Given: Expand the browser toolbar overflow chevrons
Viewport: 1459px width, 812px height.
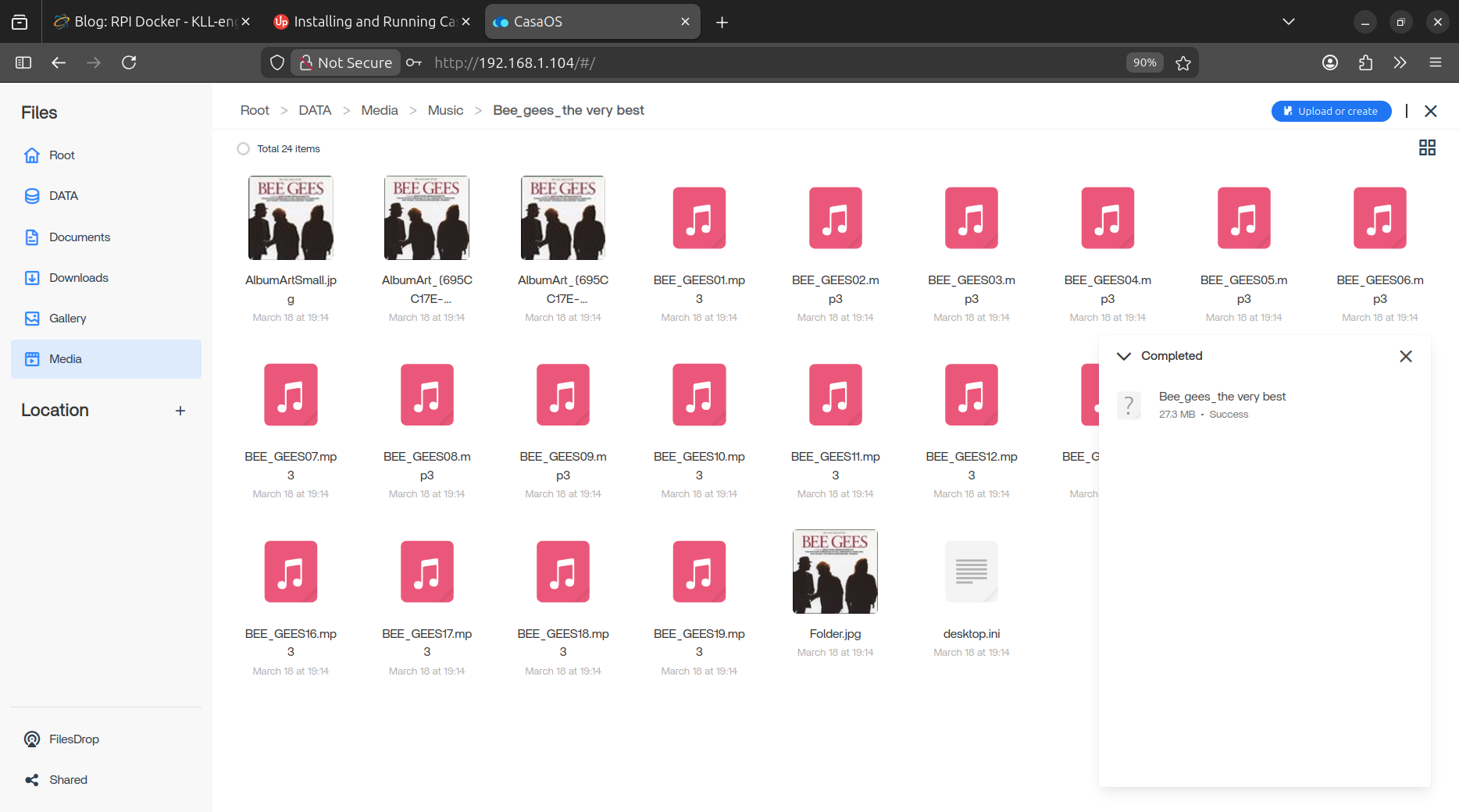Looking at the screenshot, I should [1400, 62].
